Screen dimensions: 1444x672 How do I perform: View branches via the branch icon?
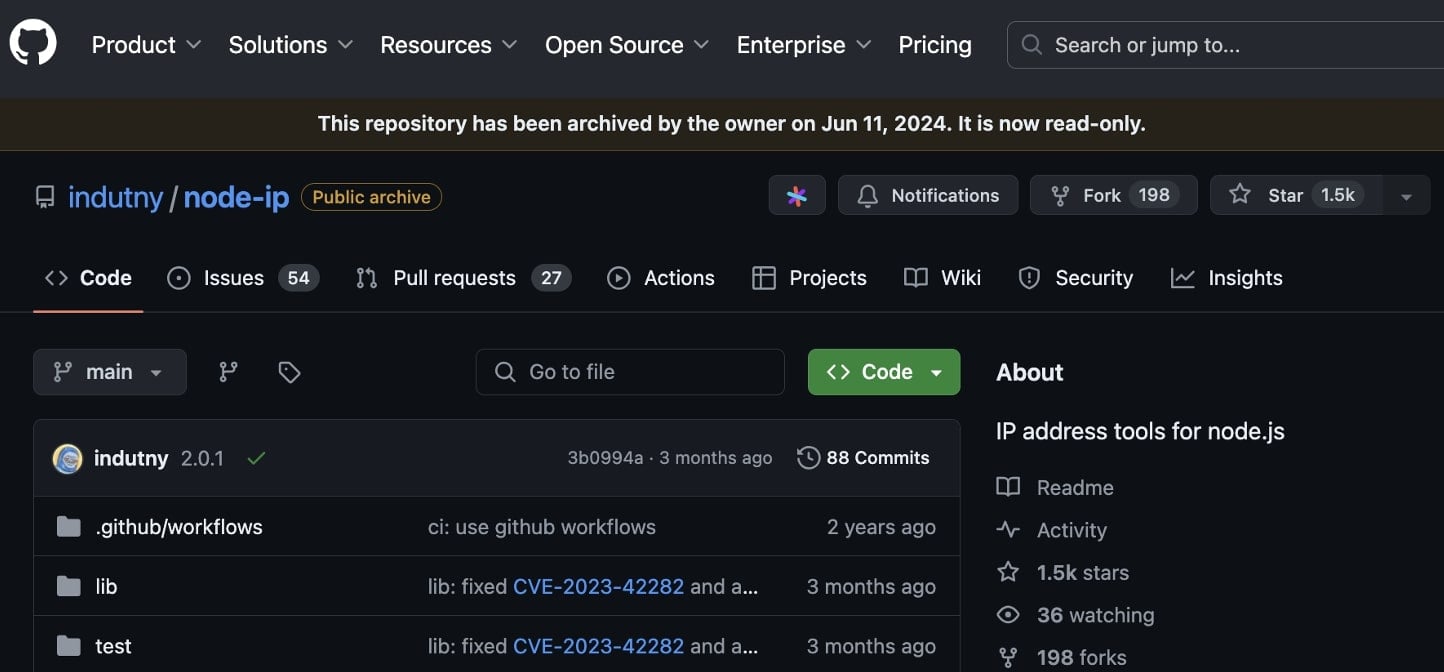tap(229, 372)
